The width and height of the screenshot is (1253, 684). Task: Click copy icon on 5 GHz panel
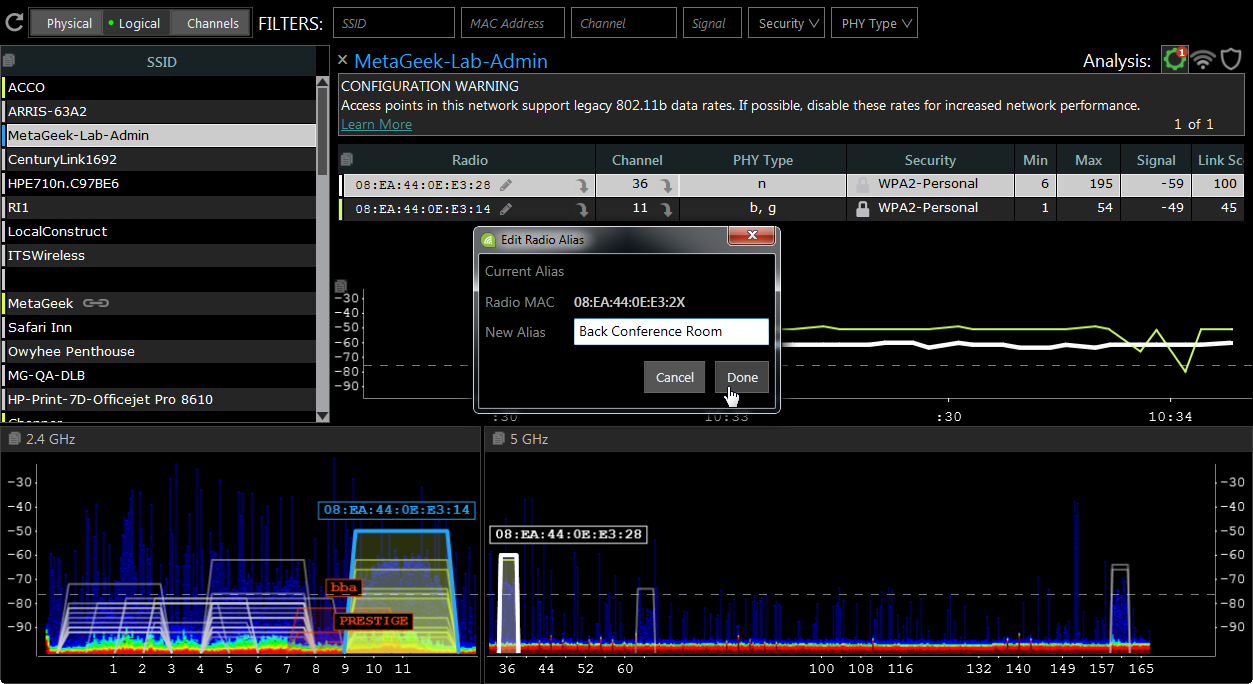click(x=498, y=439)
